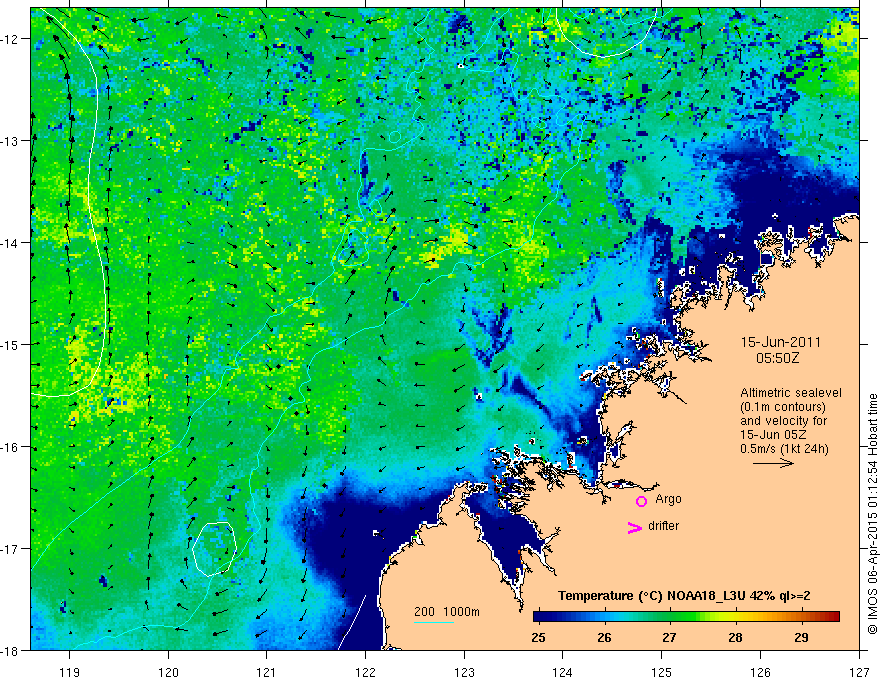Click latitude axis label -16
Screen dimensions: 880x680
11,447
